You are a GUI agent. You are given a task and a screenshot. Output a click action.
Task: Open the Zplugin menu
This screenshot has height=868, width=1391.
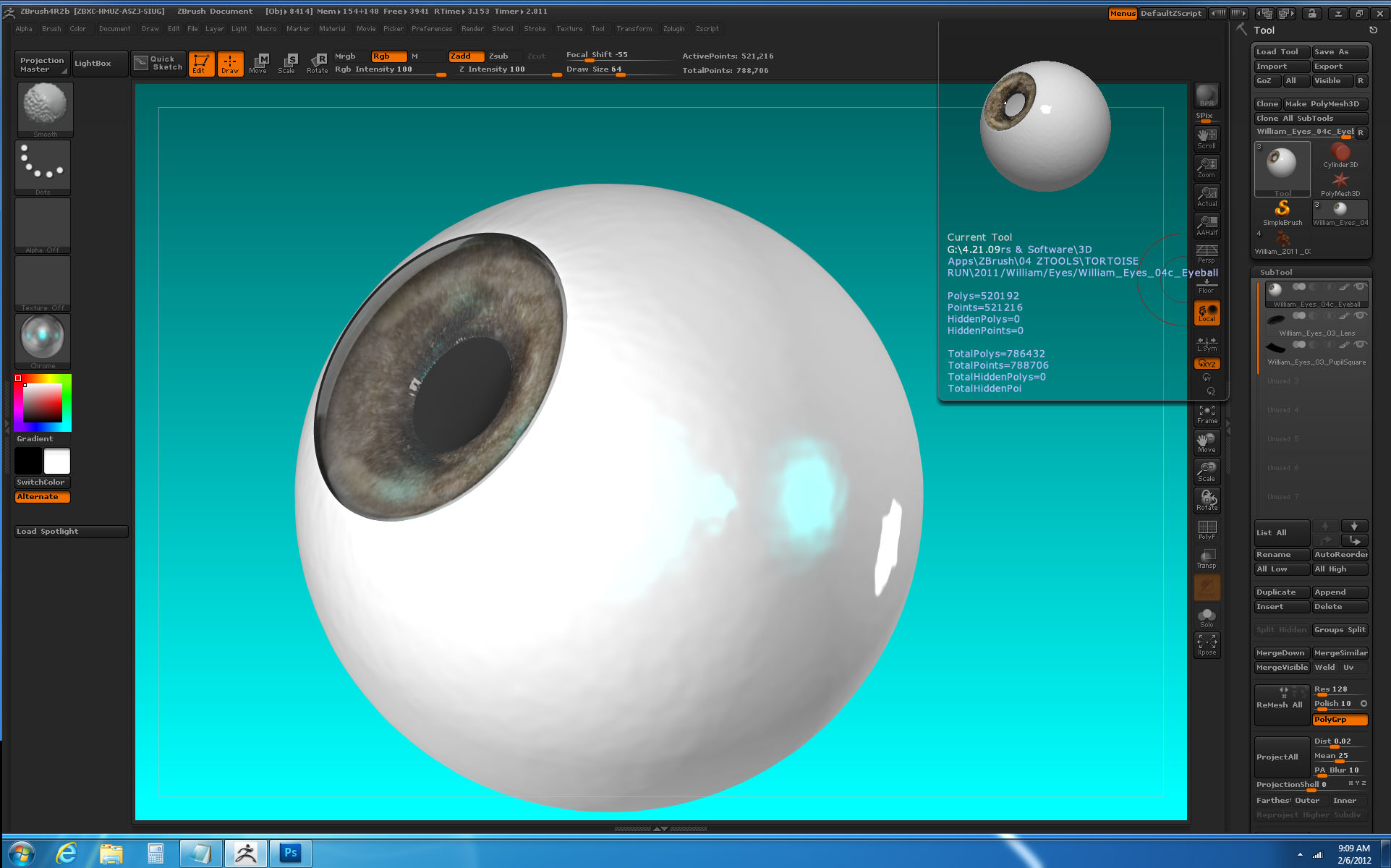point(673,29)
